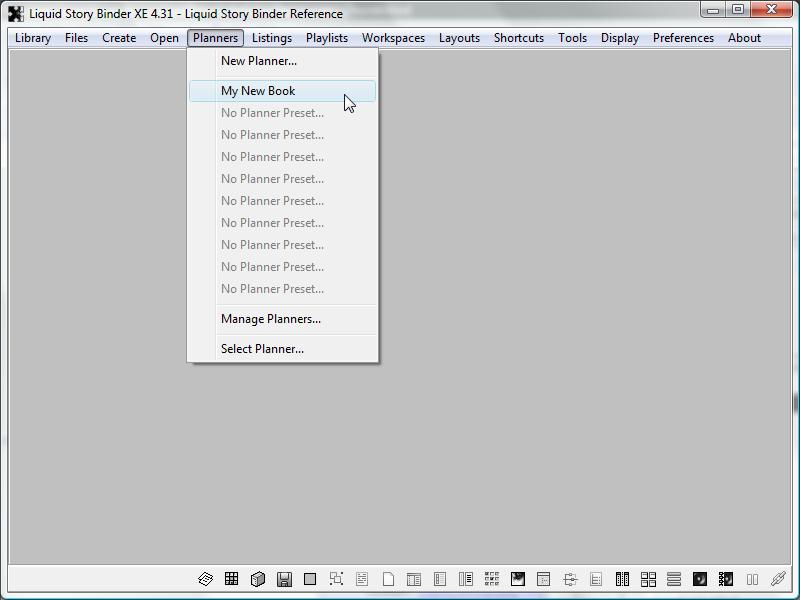Viewport: 800px width, 600px height.
Task: Click the three horizontal bars icon
Action: click(x=674, y=579)
